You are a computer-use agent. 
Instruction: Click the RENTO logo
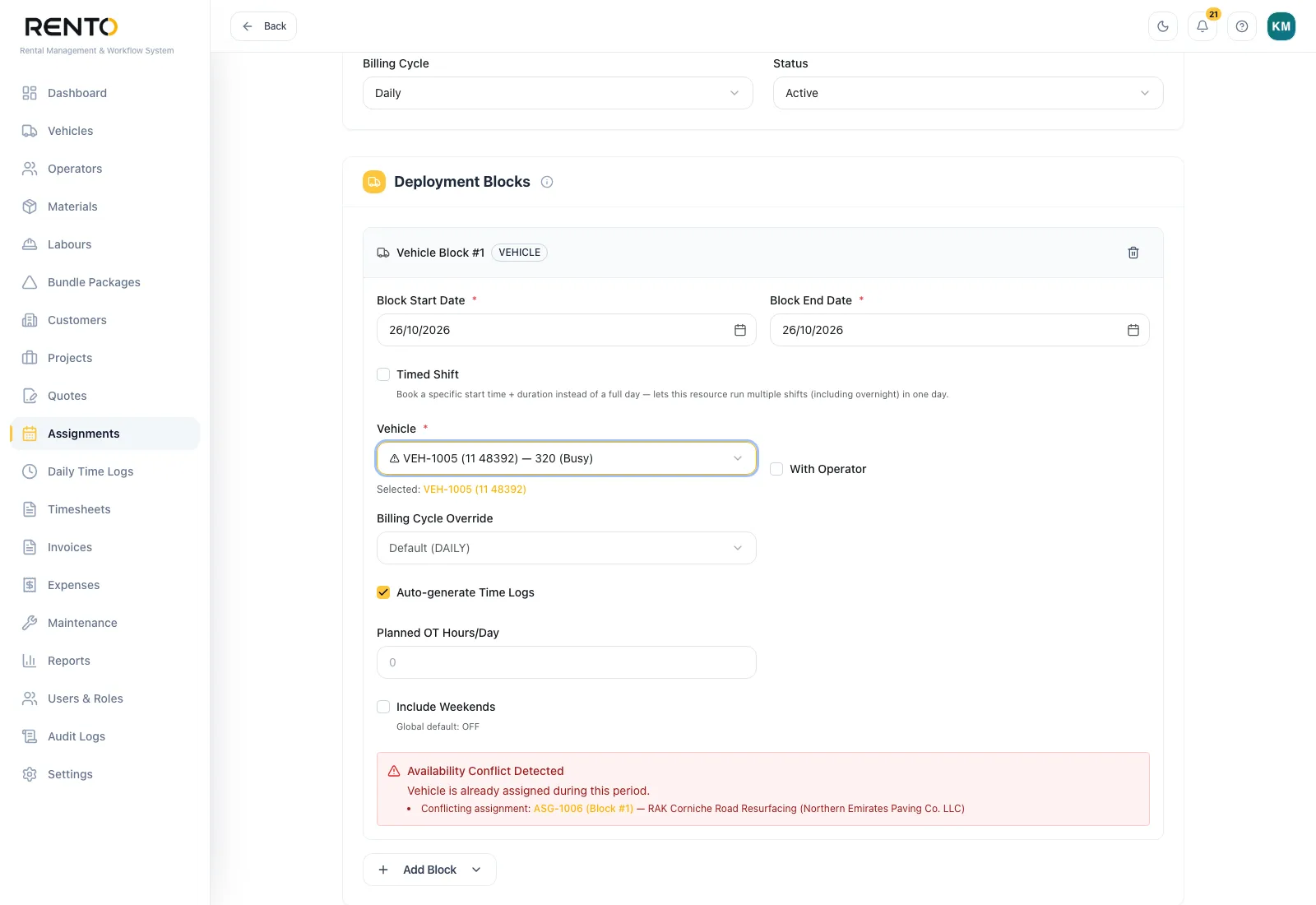pyautogui.click(x=72, y=27)
